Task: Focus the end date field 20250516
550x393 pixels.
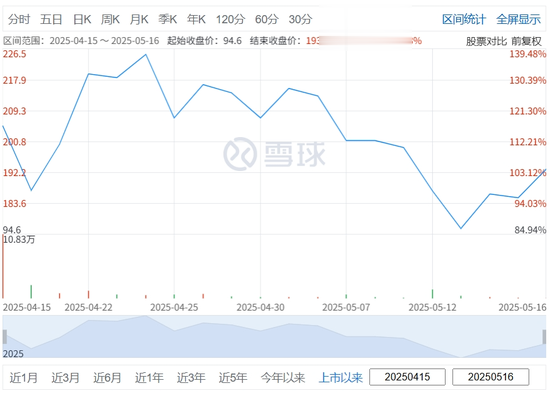Action: [490, 377]
